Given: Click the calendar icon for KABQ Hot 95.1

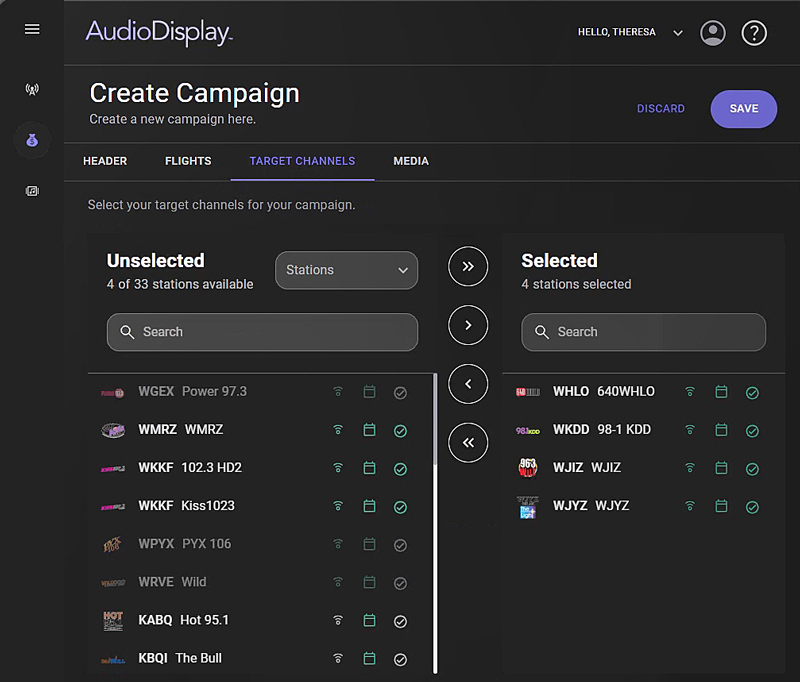Looking at the screenshot, I should [369, 620].
